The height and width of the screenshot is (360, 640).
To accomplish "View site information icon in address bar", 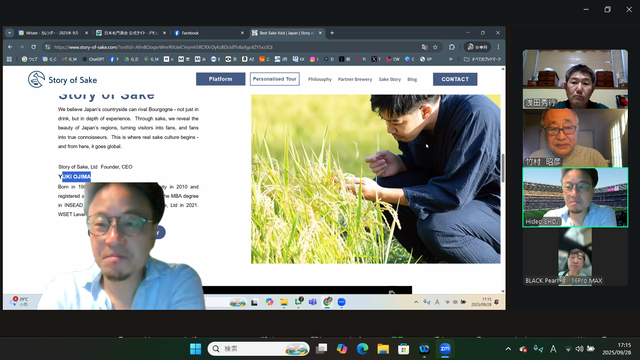I will click(48, 47).
